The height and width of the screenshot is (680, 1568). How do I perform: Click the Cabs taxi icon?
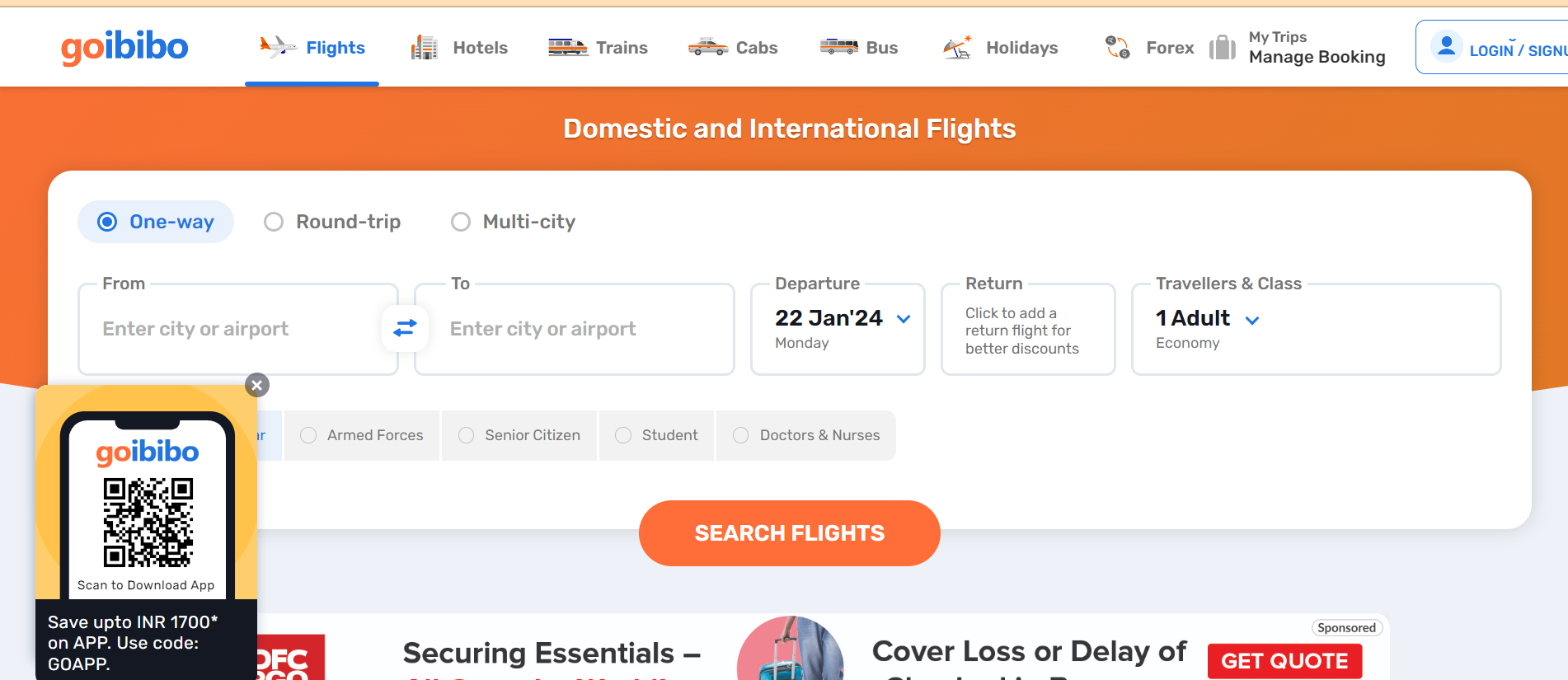(x=708, y=47)
